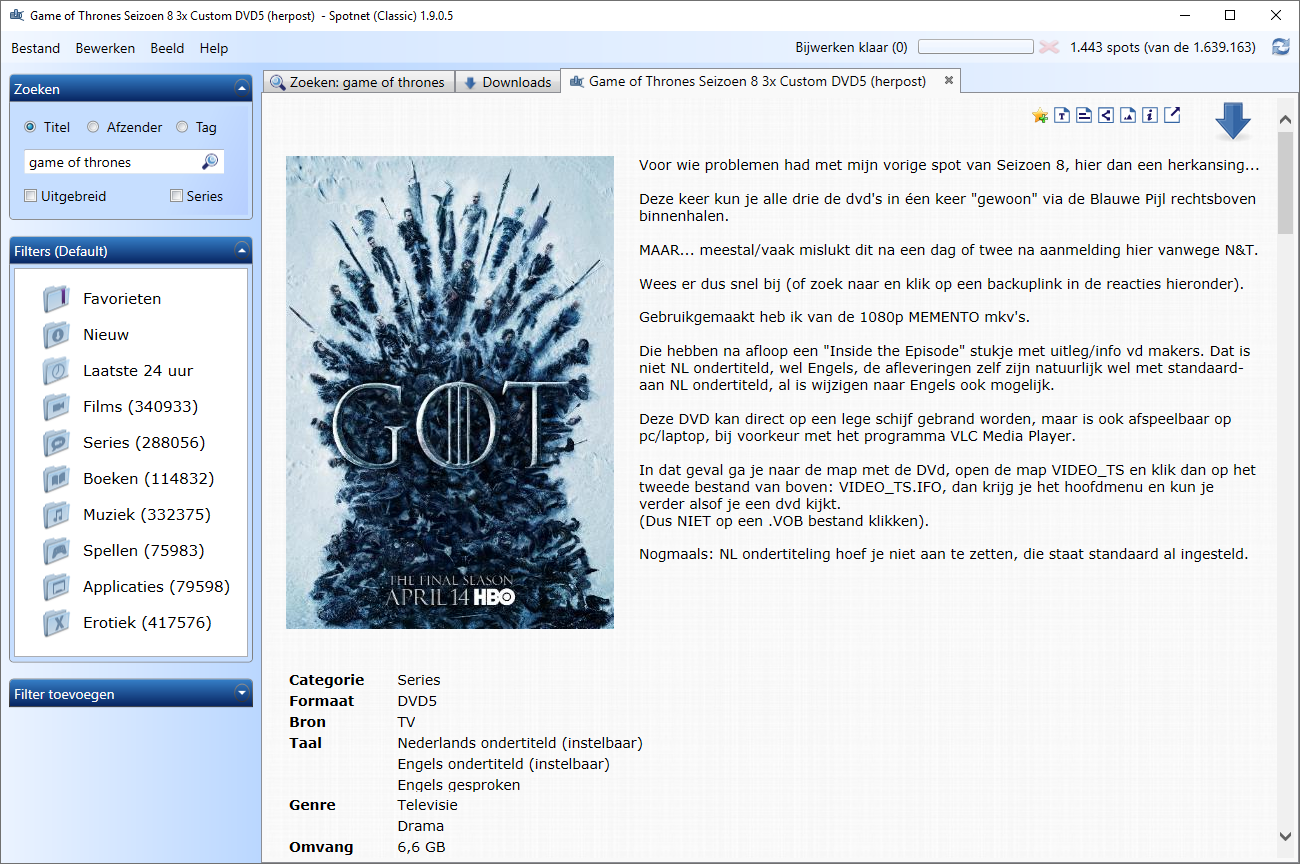The image size is (1300, 864).
Task: Select the Tag radio button
Action: click(x=182, y=127)
